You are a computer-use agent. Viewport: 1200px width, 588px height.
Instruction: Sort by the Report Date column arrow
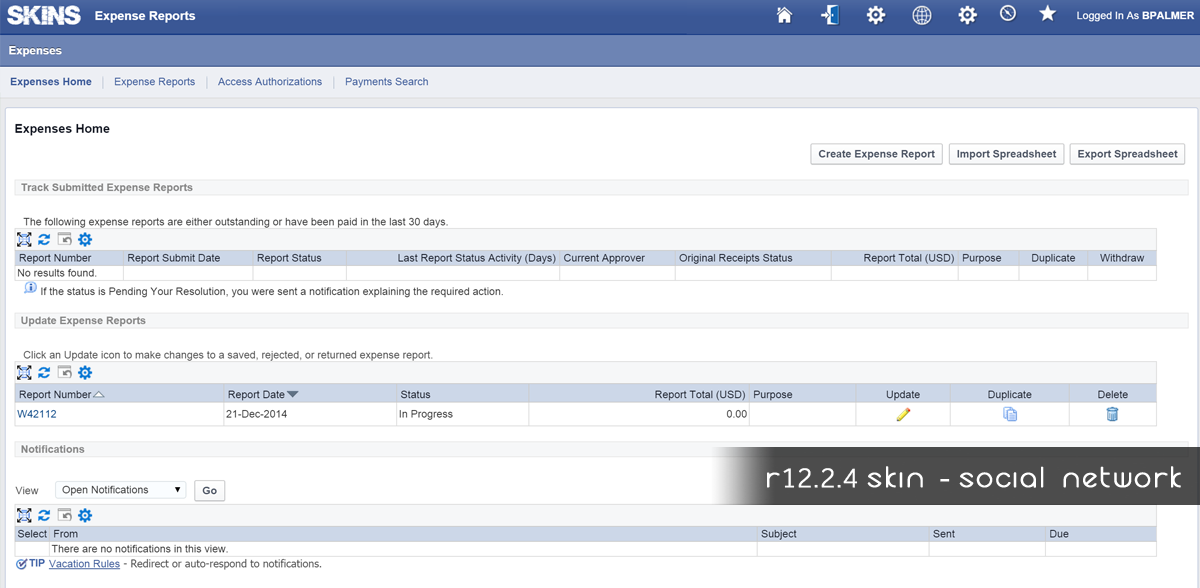[293, 394]
